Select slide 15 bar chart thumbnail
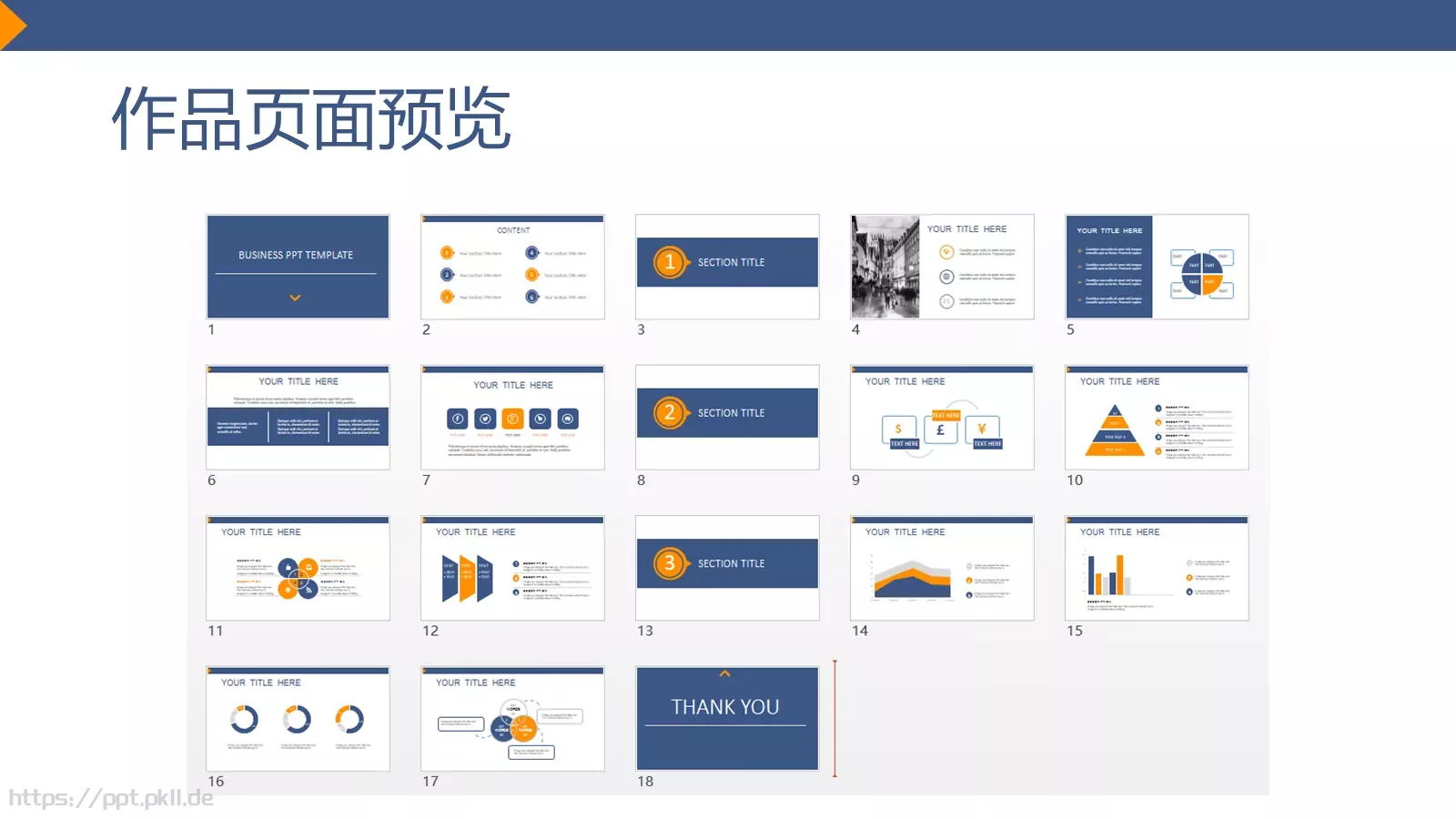1456x819 pixels. [x=1157, y=569]
